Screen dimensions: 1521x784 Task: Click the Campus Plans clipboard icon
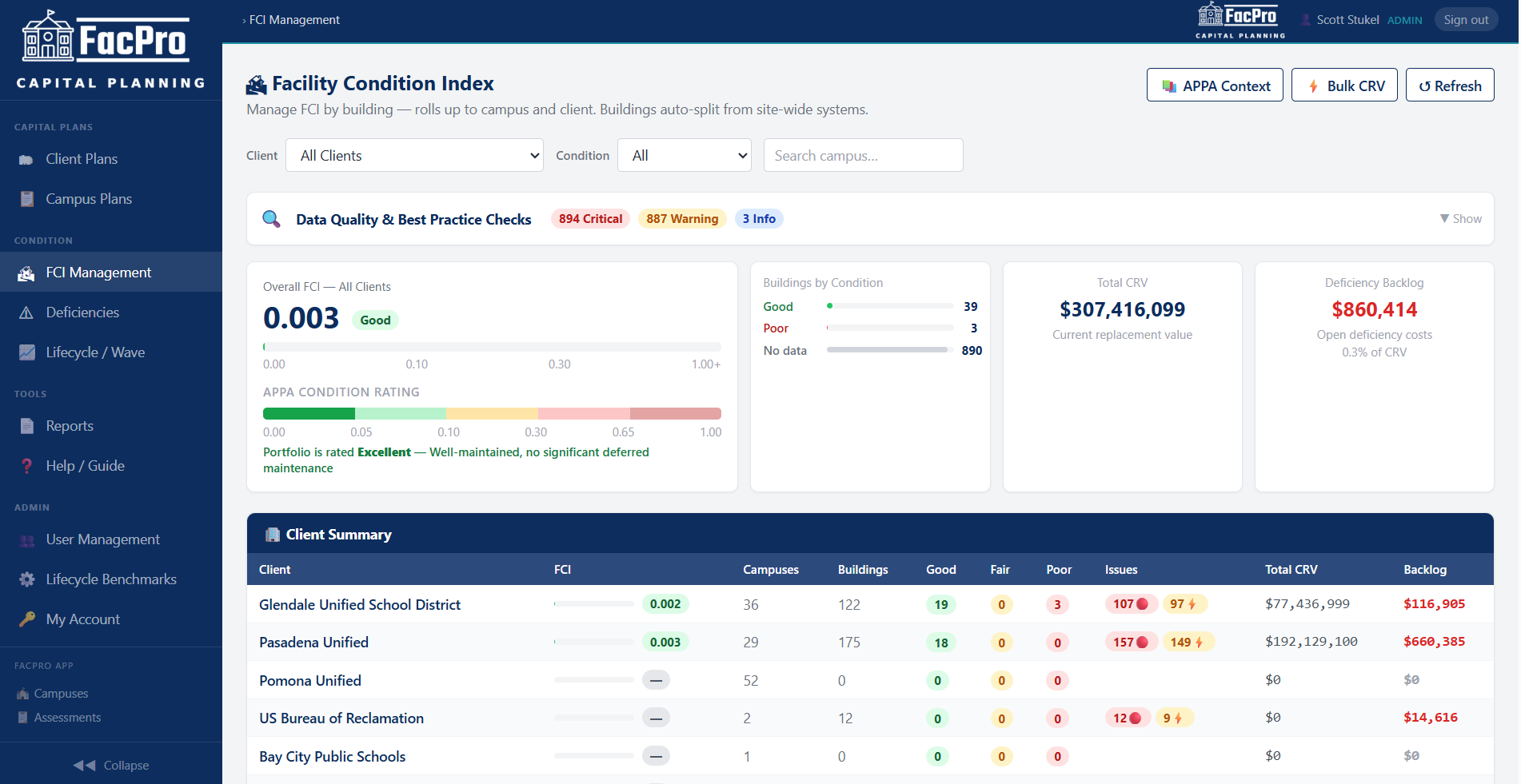pos(26,199)
